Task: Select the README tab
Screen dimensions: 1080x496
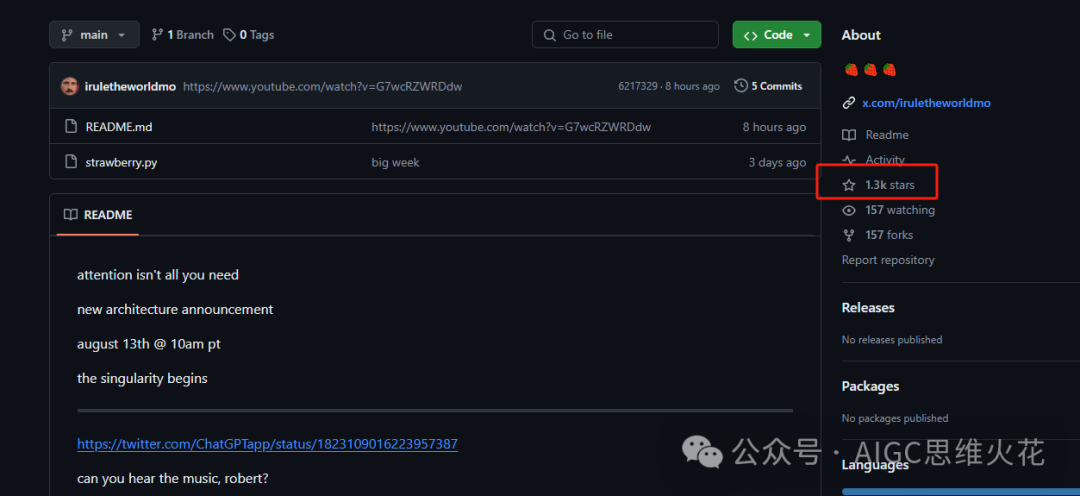Action: (98, 215)
